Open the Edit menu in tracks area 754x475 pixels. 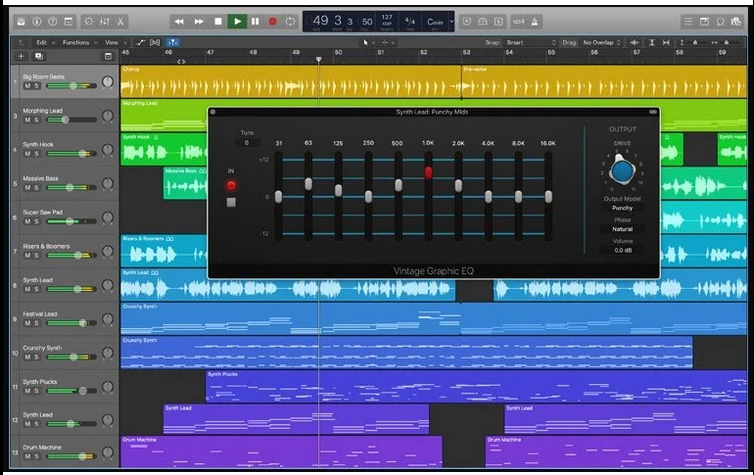point(42,42)
